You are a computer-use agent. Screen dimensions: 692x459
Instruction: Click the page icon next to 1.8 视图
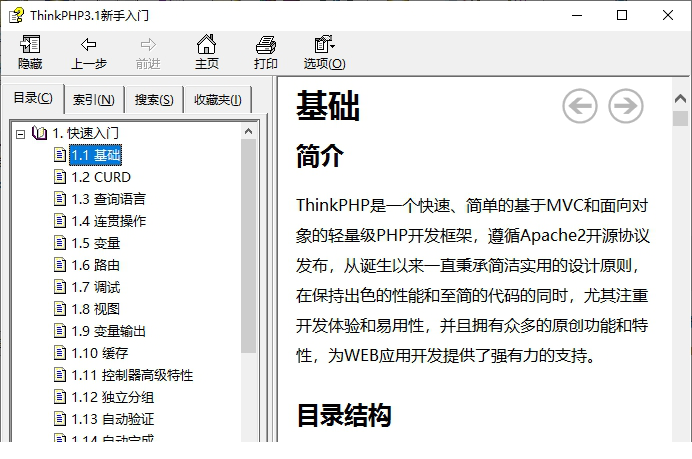[60, 309]
